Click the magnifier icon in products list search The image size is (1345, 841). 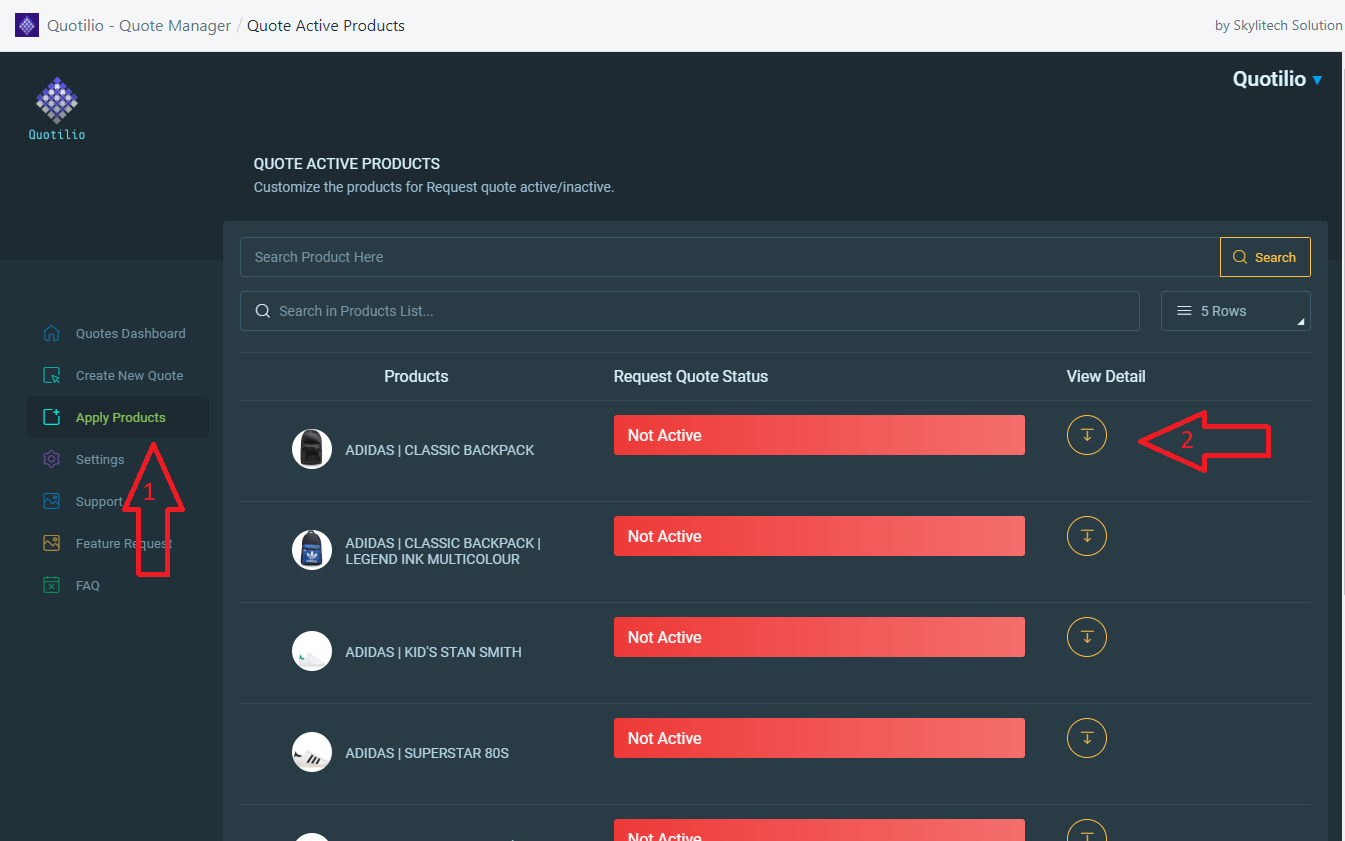pos(263,311)
